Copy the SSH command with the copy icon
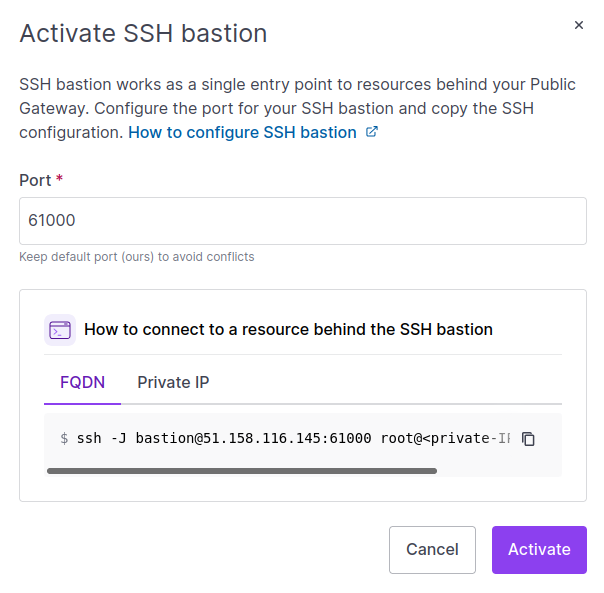604x593 pixels. click(529, 439)
